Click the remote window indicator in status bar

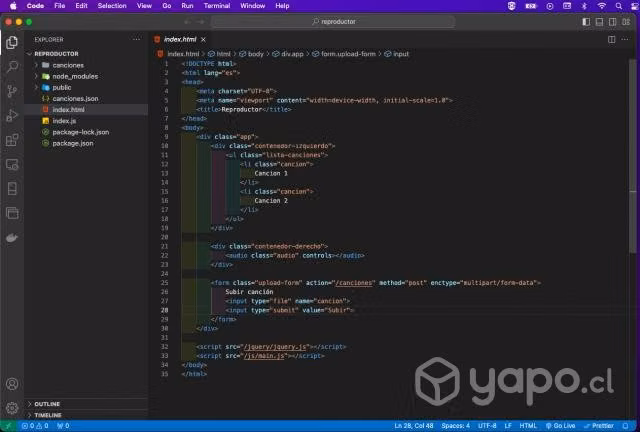coord(8,426)
